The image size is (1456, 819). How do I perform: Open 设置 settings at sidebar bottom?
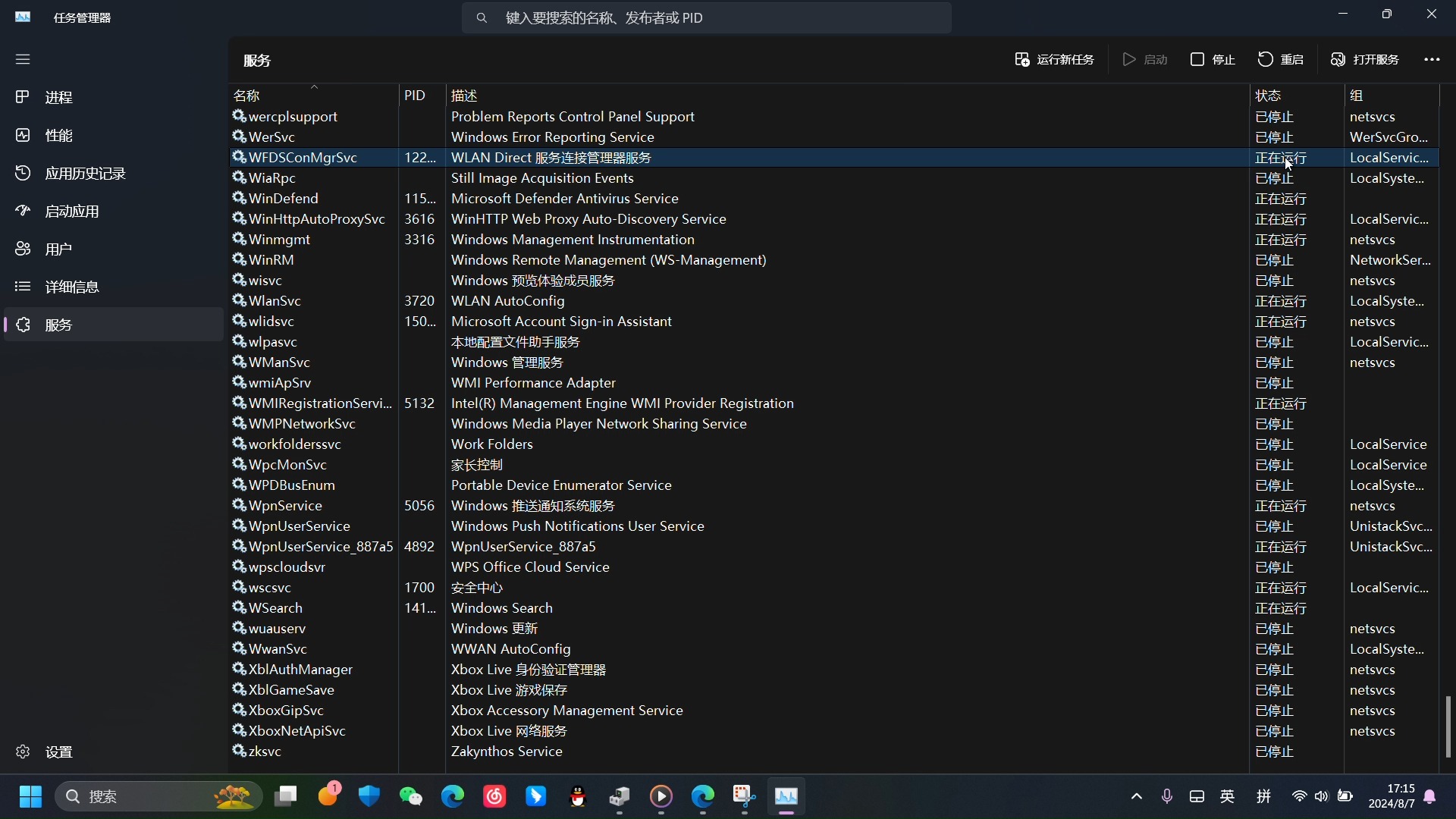coord(114,752)
